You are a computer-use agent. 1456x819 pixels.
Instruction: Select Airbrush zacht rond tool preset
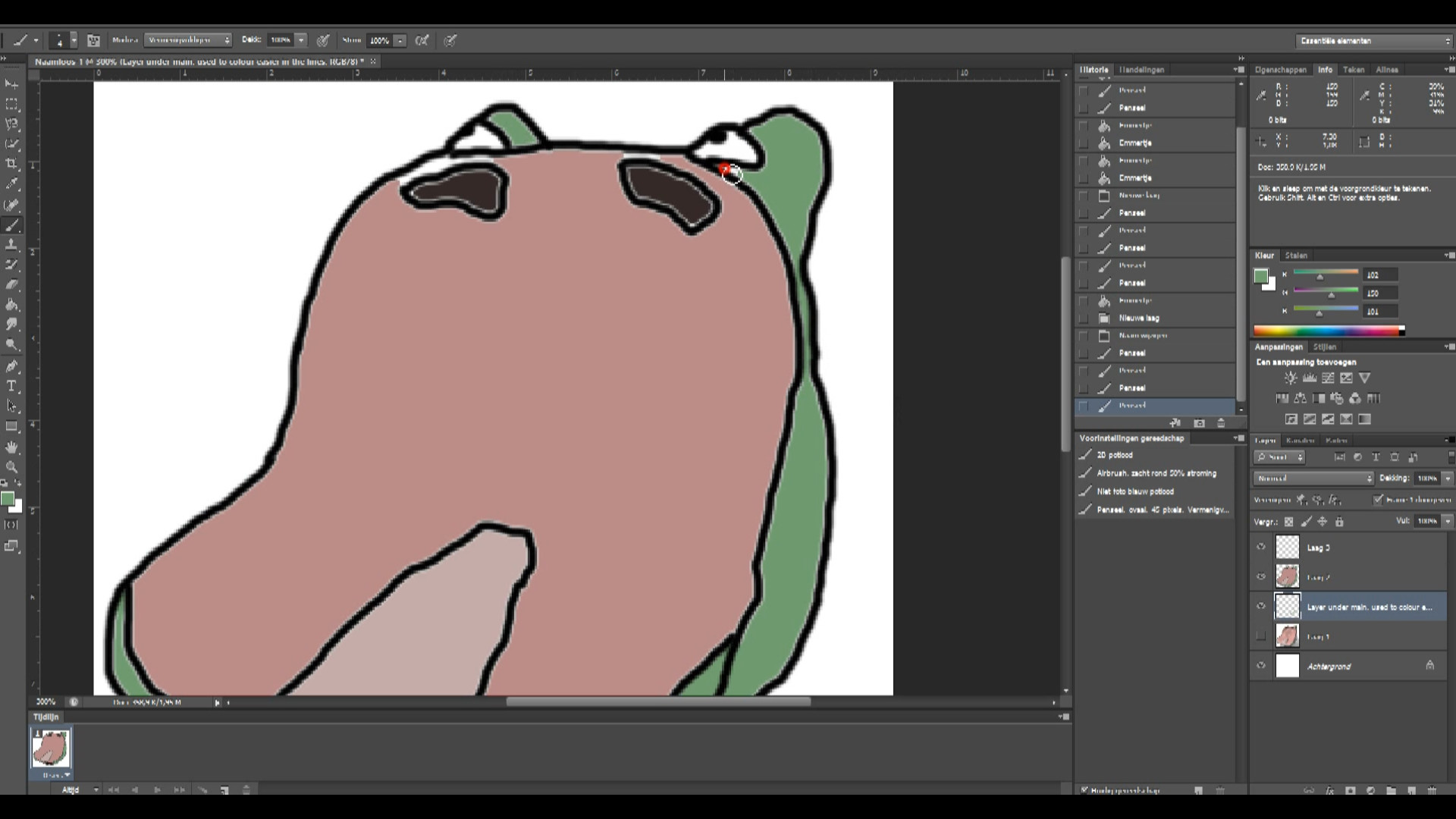click(x=1156, y=473)
